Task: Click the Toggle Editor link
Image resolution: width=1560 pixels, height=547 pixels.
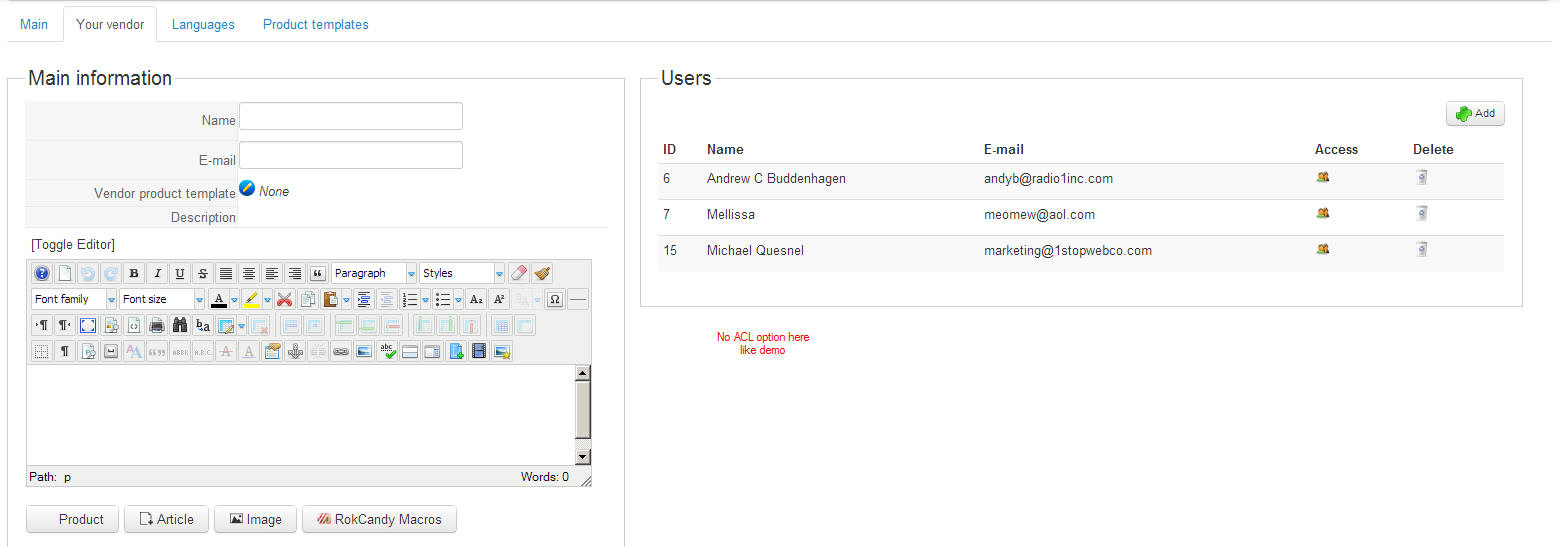Action: tap(73, 244)
